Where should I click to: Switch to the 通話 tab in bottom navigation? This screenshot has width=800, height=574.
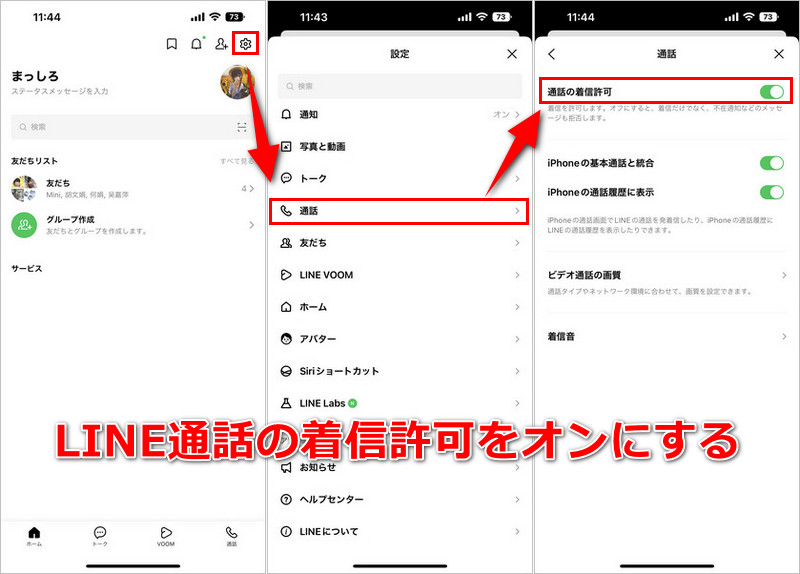232,537
